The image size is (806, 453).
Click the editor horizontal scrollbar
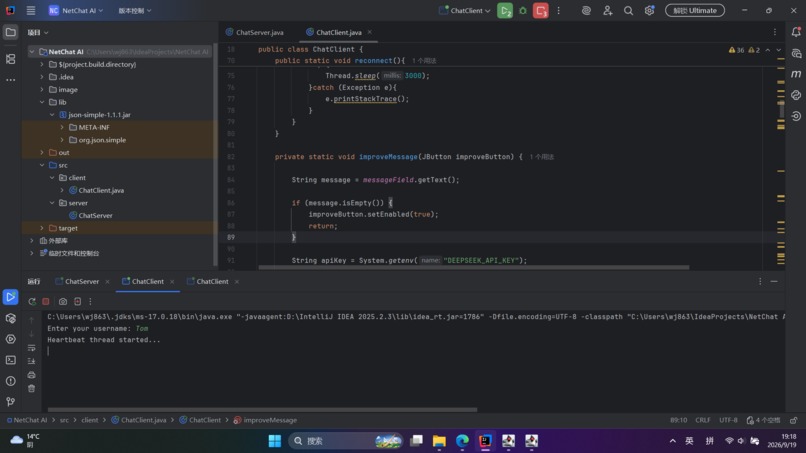pyautogui.click(x=473, y=267)
